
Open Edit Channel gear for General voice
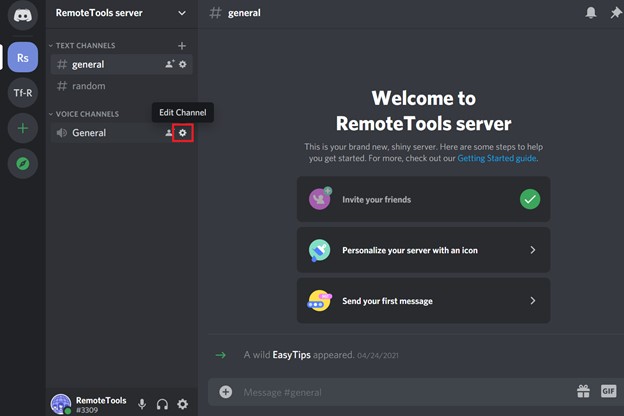(183, 133)
